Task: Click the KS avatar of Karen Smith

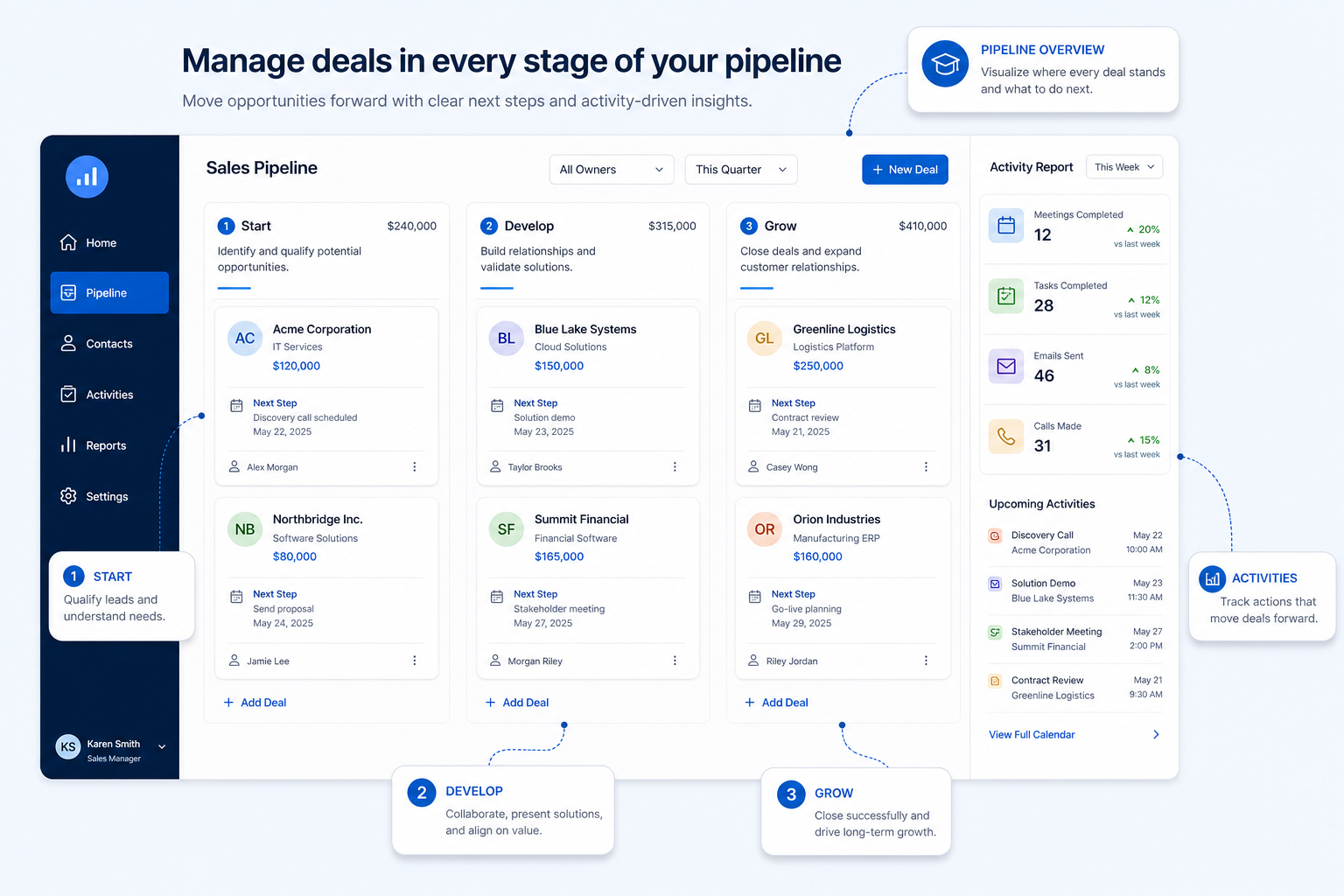Action: coord(68,746)
